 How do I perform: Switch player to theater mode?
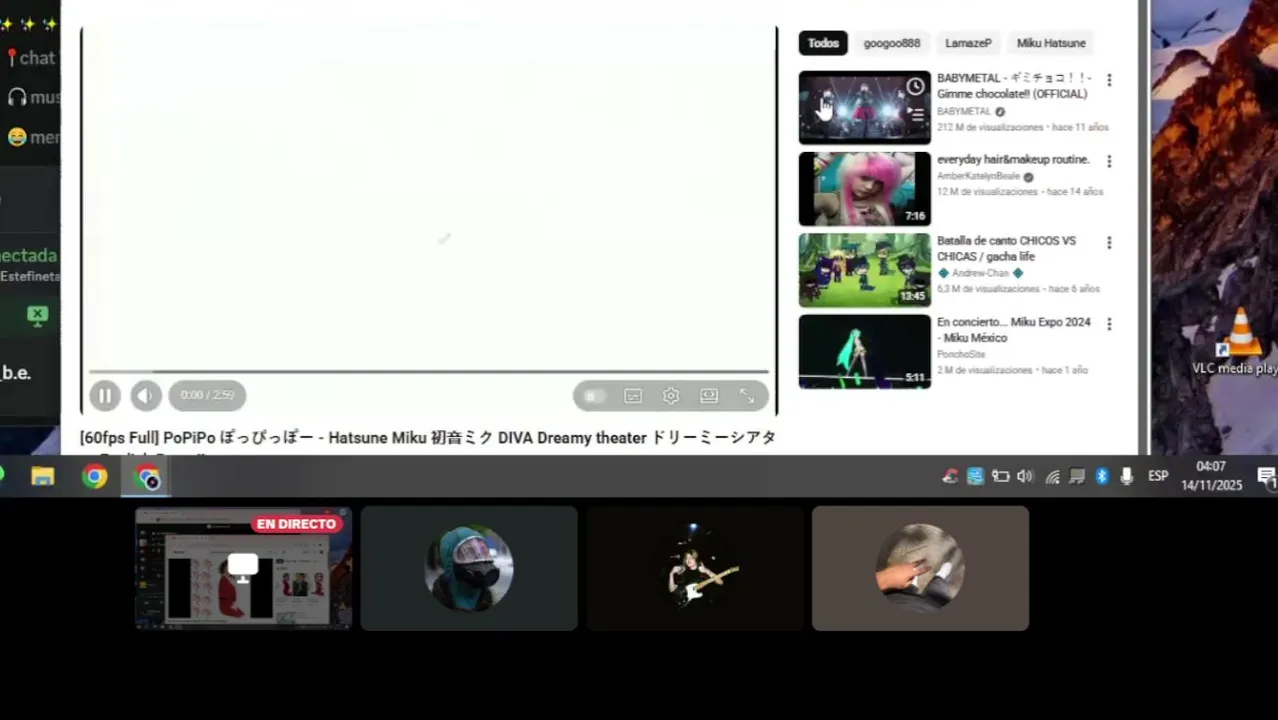click(x=709, y=396)
